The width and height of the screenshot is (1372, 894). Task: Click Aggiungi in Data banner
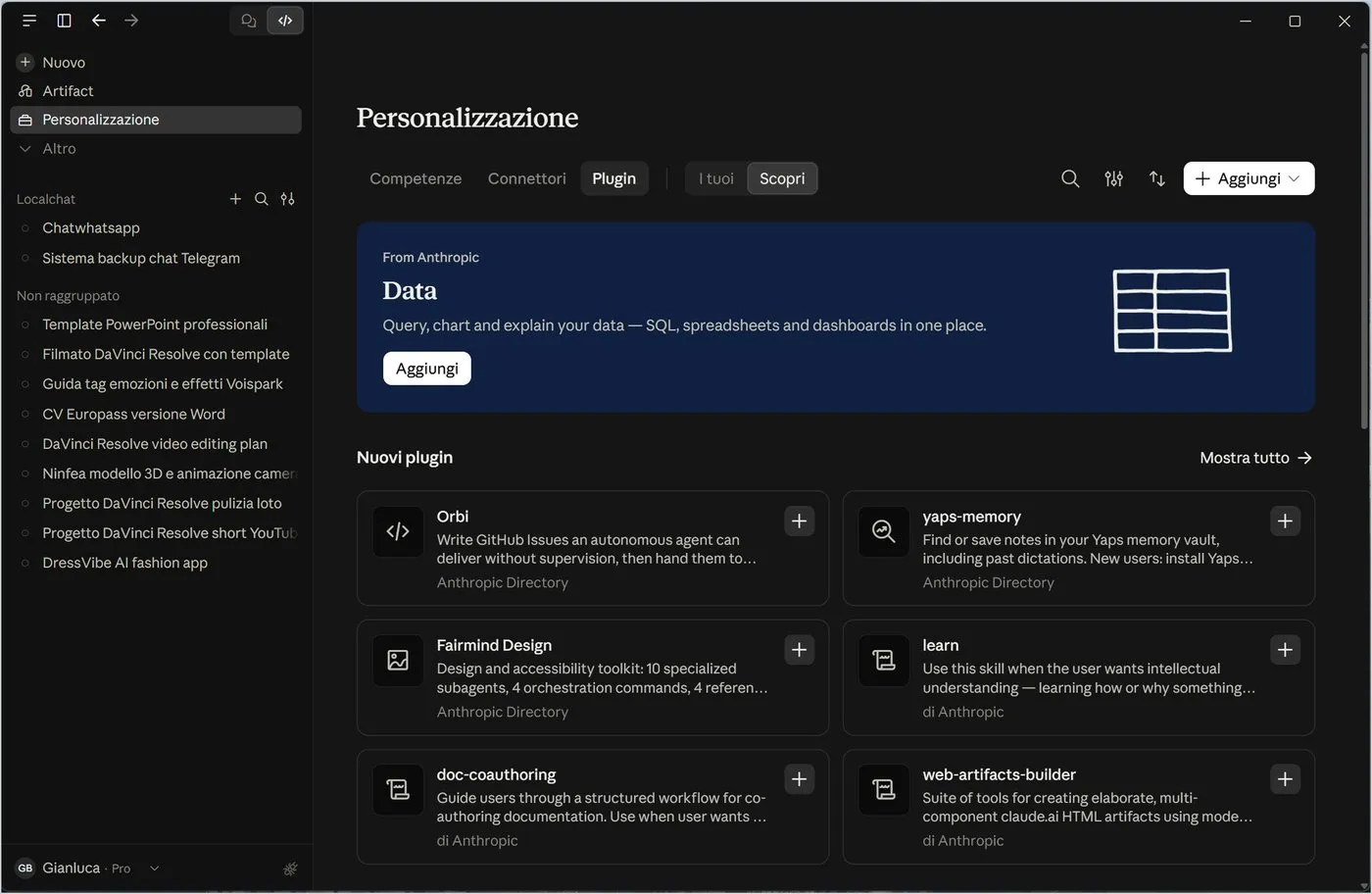coord(427,369)
